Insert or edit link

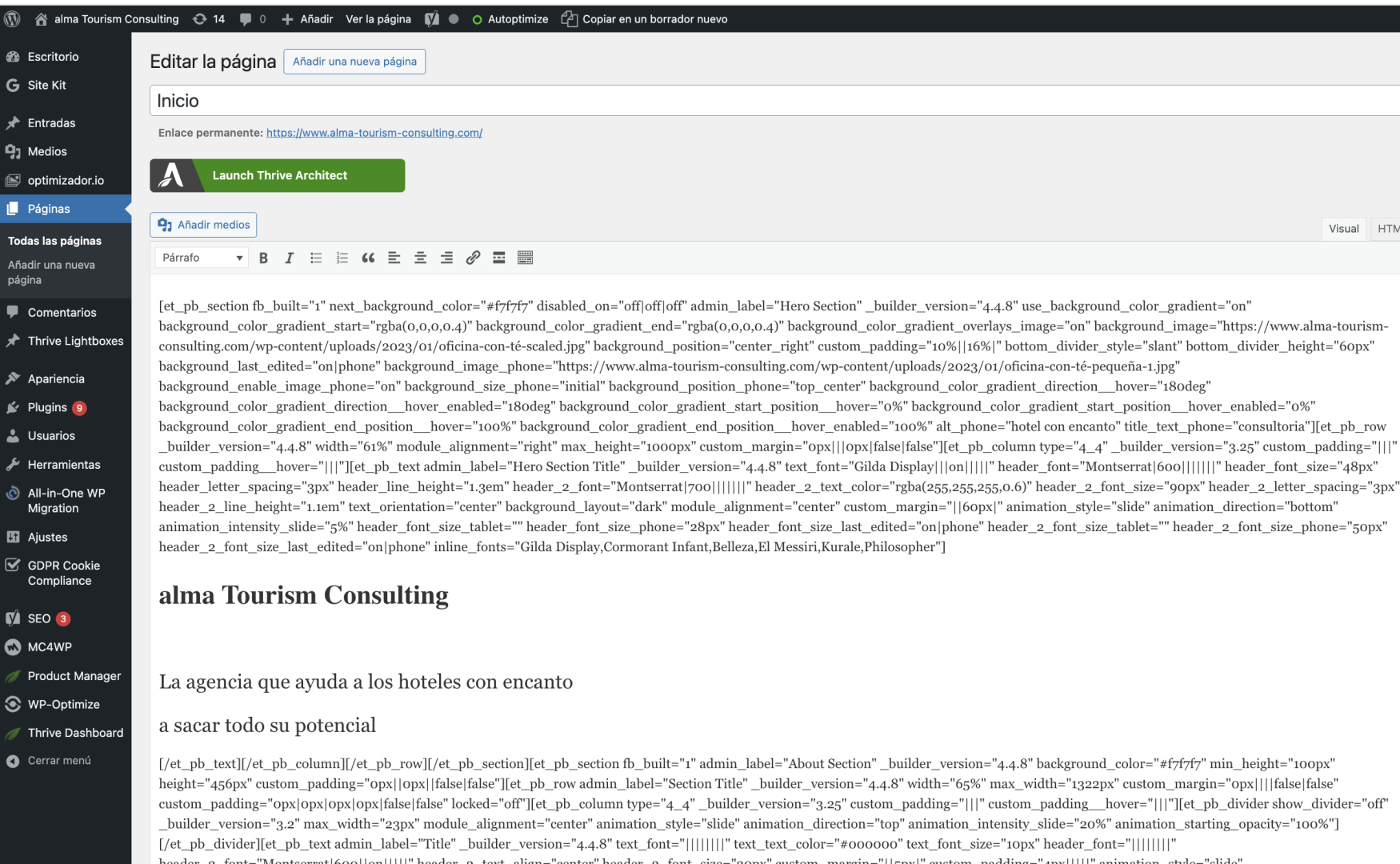tap(473, 258)
